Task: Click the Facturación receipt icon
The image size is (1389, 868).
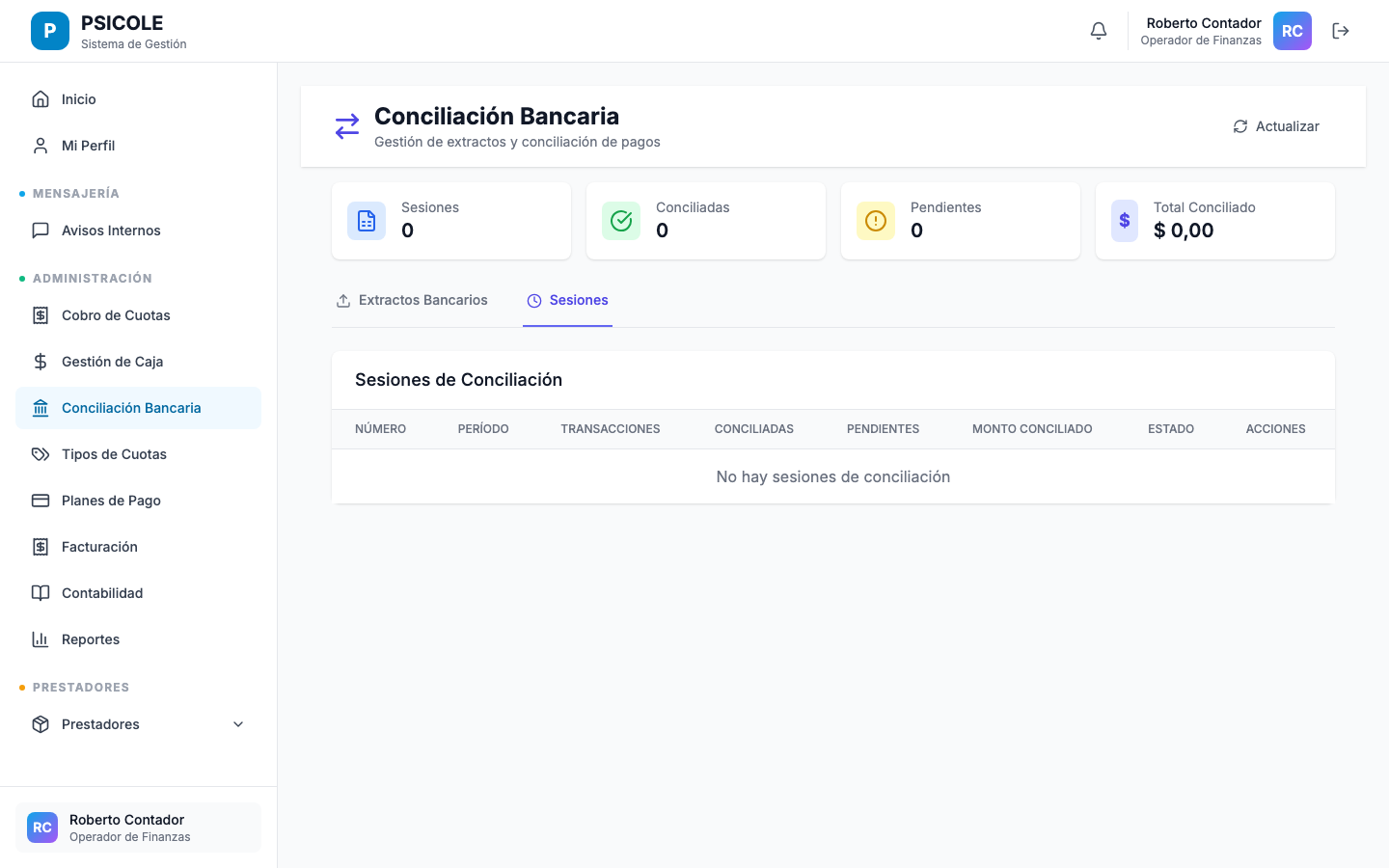Action: click(x=41, y=547)
